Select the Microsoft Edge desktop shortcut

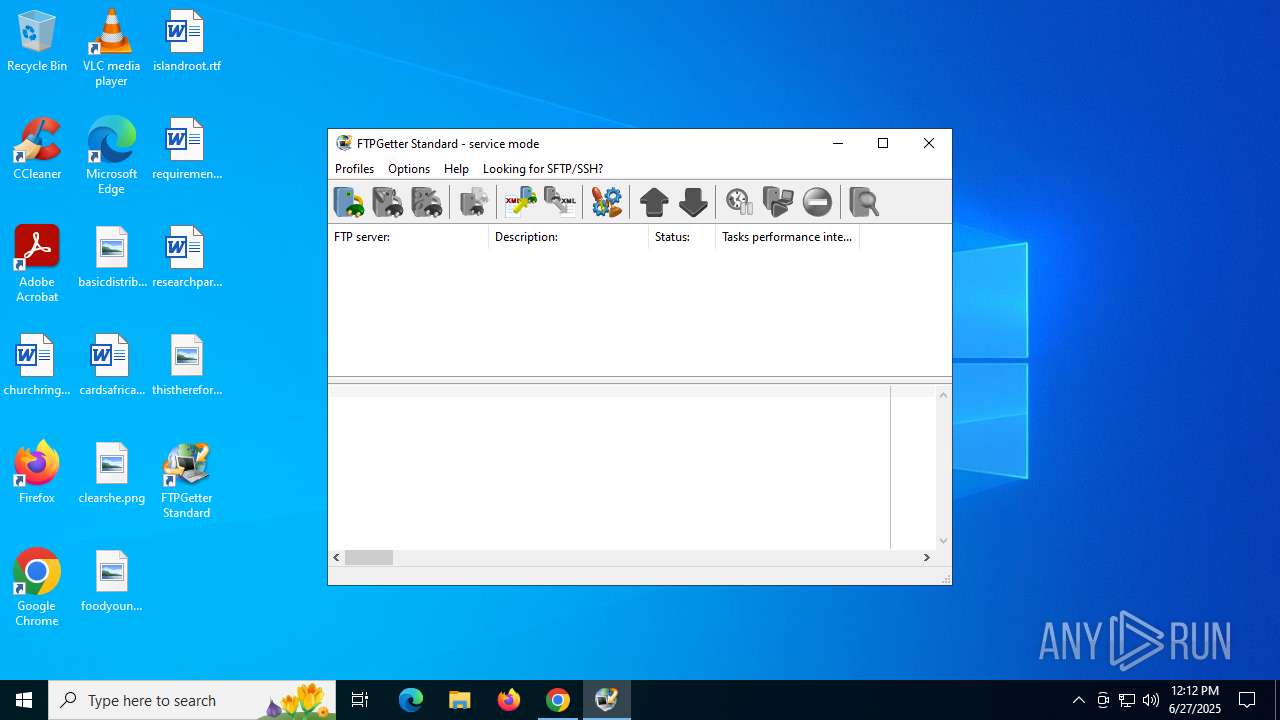111,156
